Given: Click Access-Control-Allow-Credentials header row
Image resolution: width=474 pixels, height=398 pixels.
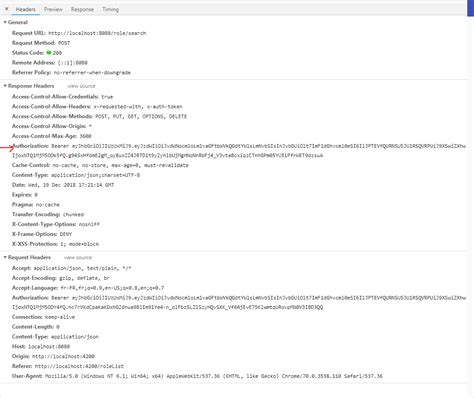Looking at the screenshot, I should (x=62, y=97).
